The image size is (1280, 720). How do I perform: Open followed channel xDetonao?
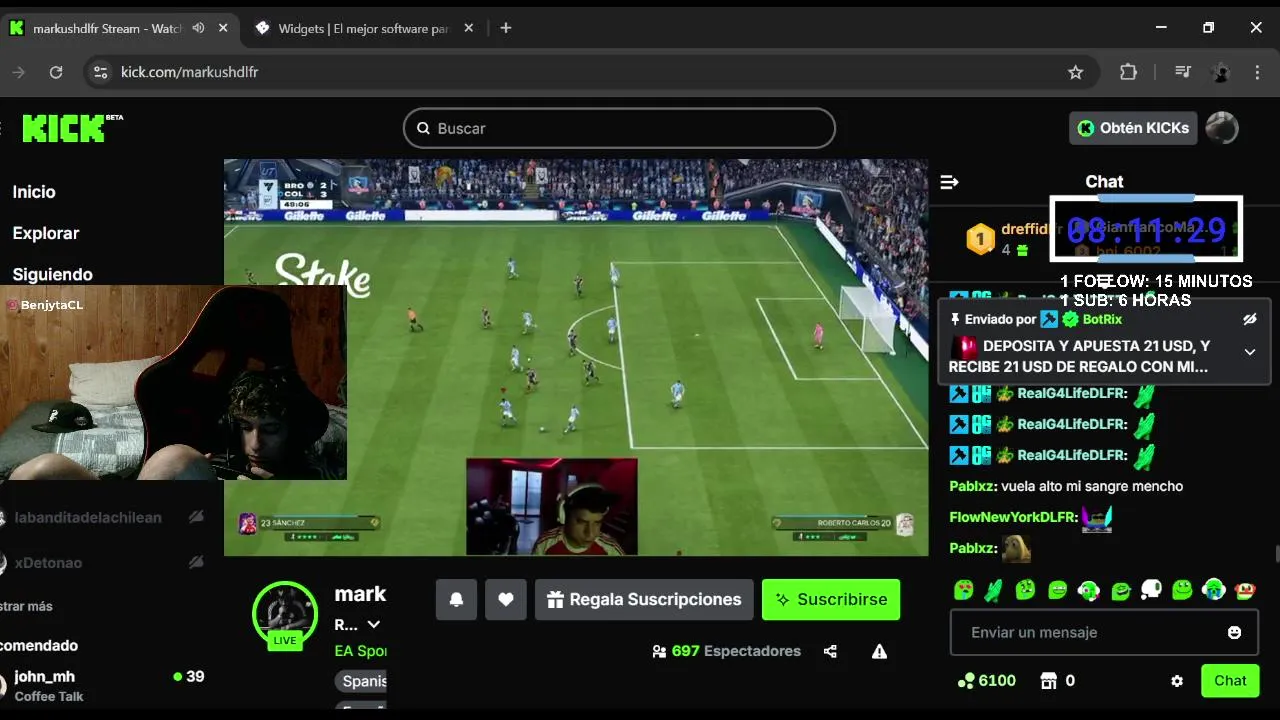[48, 563]
